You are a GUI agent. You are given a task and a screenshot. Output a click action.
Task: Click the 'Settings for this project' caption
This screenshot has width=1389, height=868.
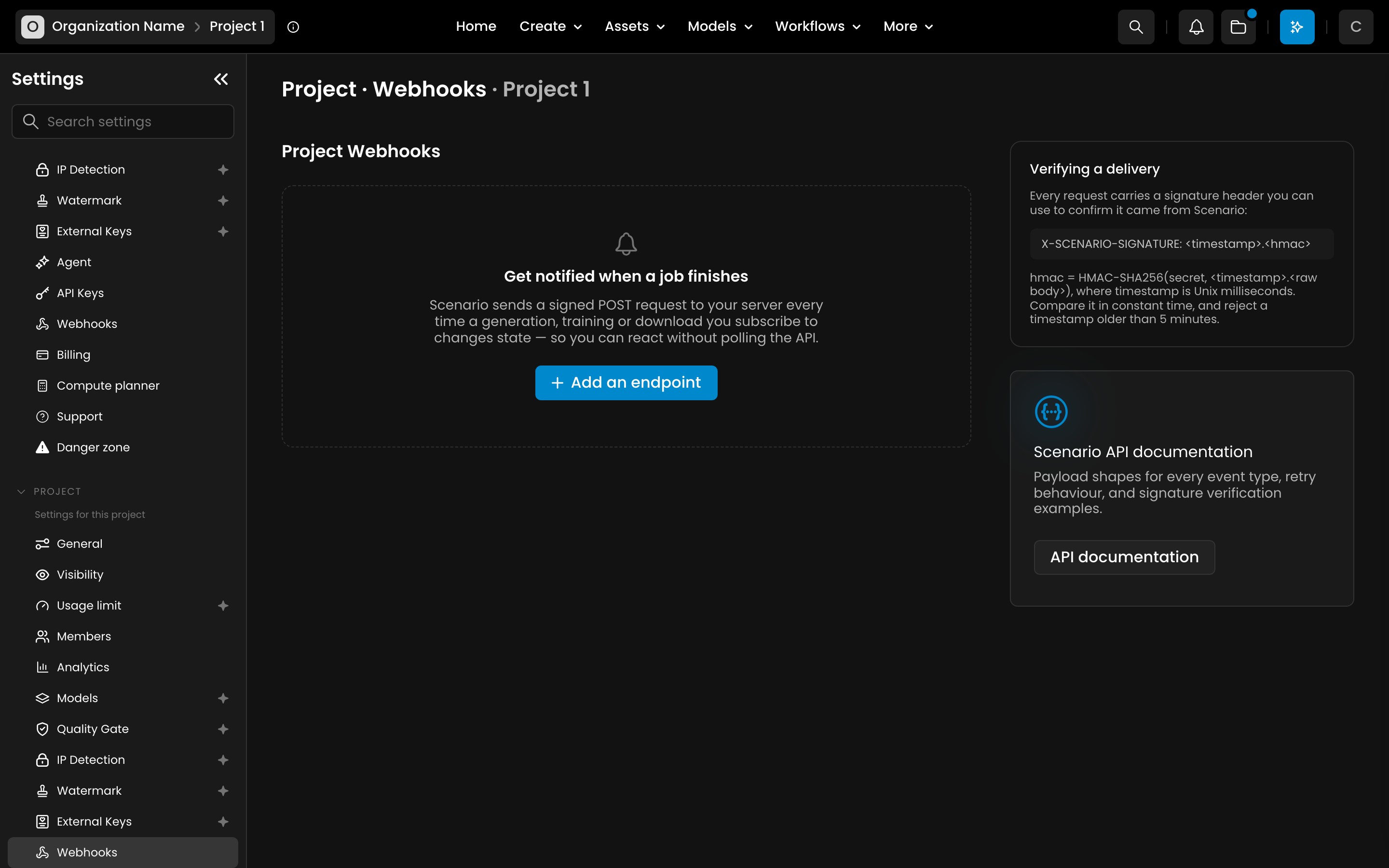(x=90, y=515)
